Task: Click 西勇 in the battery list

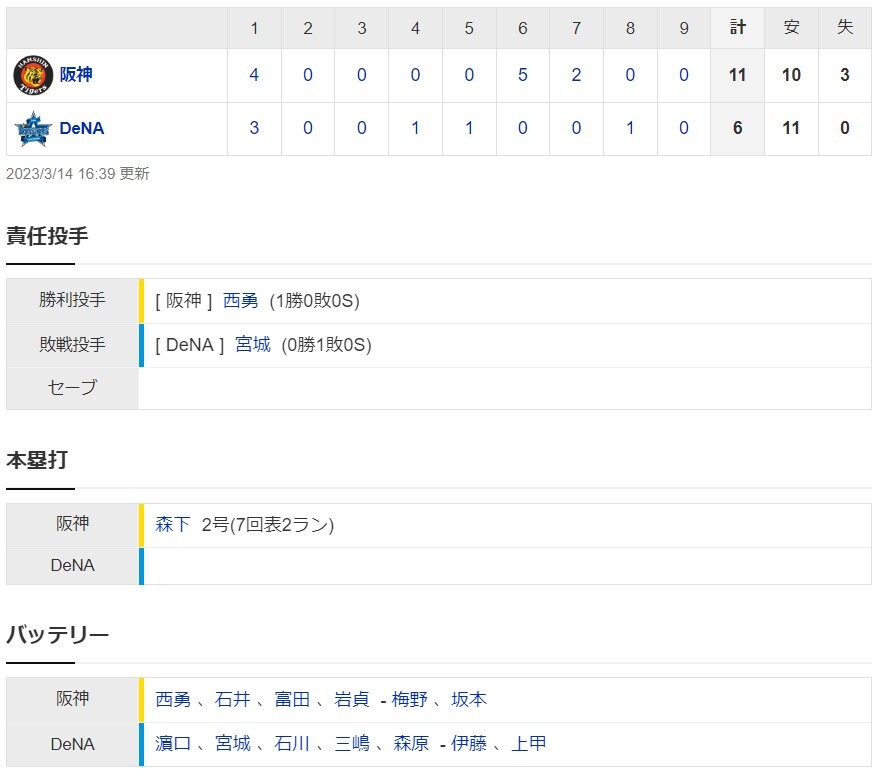Action: pyautogui.click(x=173, y=700)
